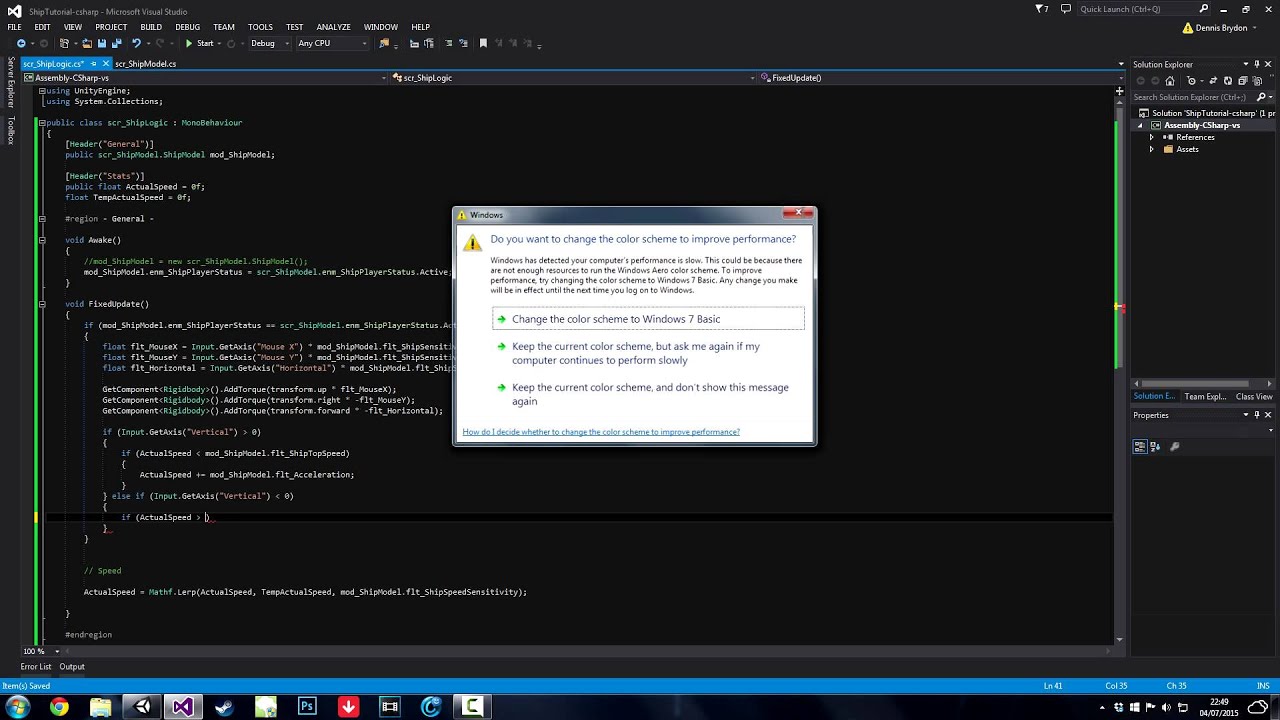Click the Save icon in the toolbar
The height and width of the screenshot is (720, 1280).
click(x=102, y=43)
